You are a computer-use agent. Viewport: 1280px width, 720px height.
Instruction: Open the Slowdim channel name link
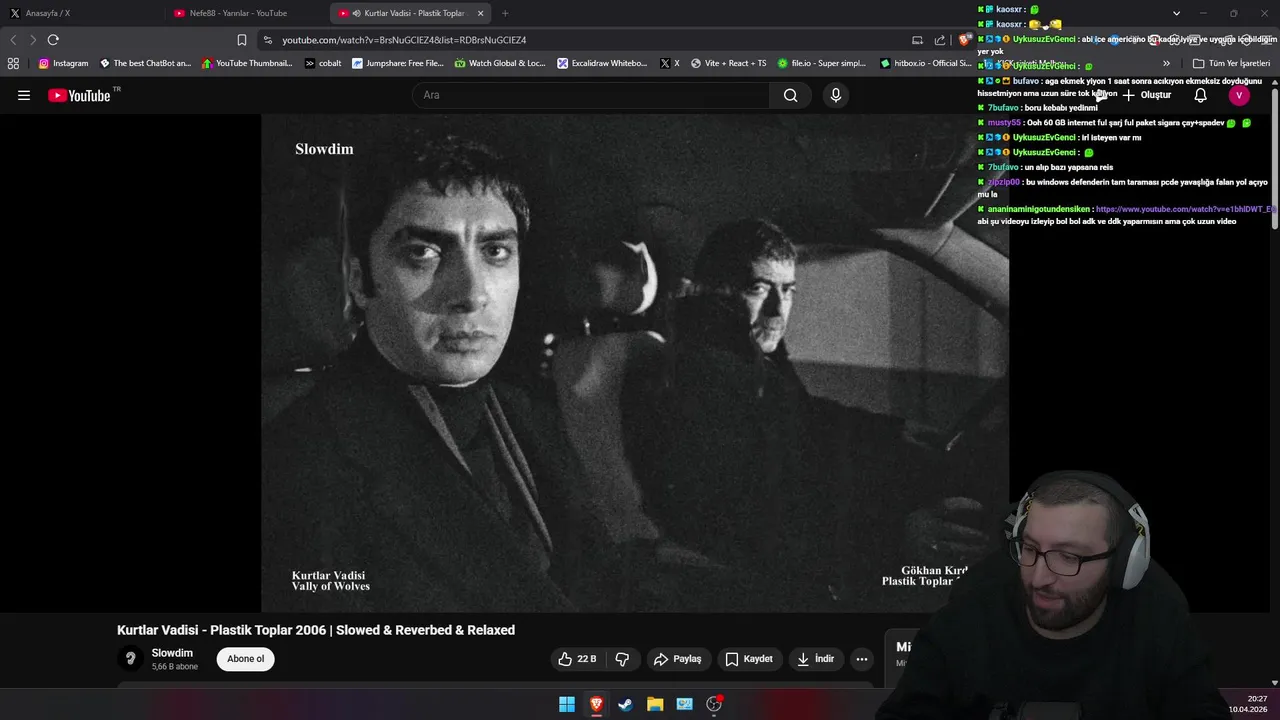pos(172,653)
